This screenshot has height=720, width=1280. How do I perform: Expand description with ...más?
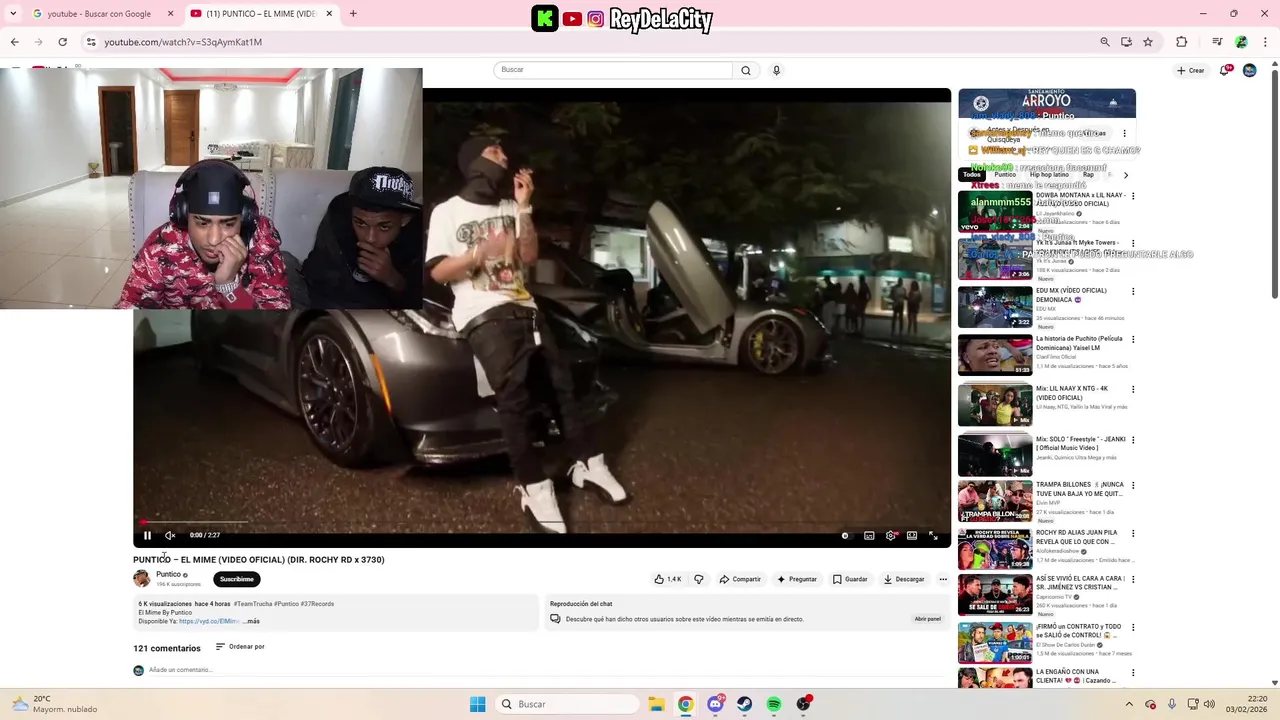click(251, 621)
